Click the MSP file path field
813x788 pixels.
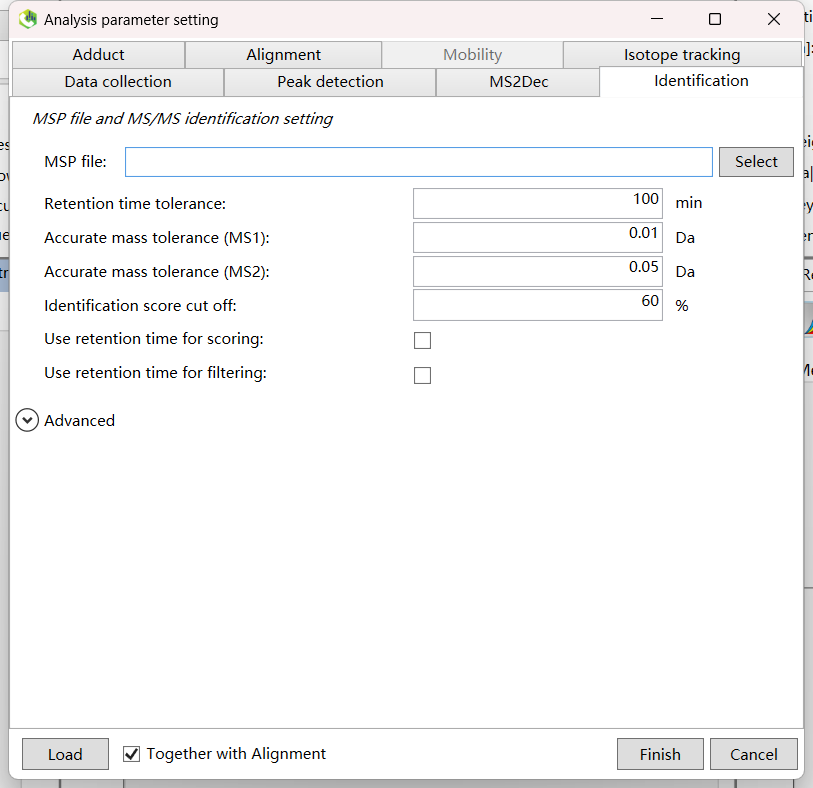[418, 162]
